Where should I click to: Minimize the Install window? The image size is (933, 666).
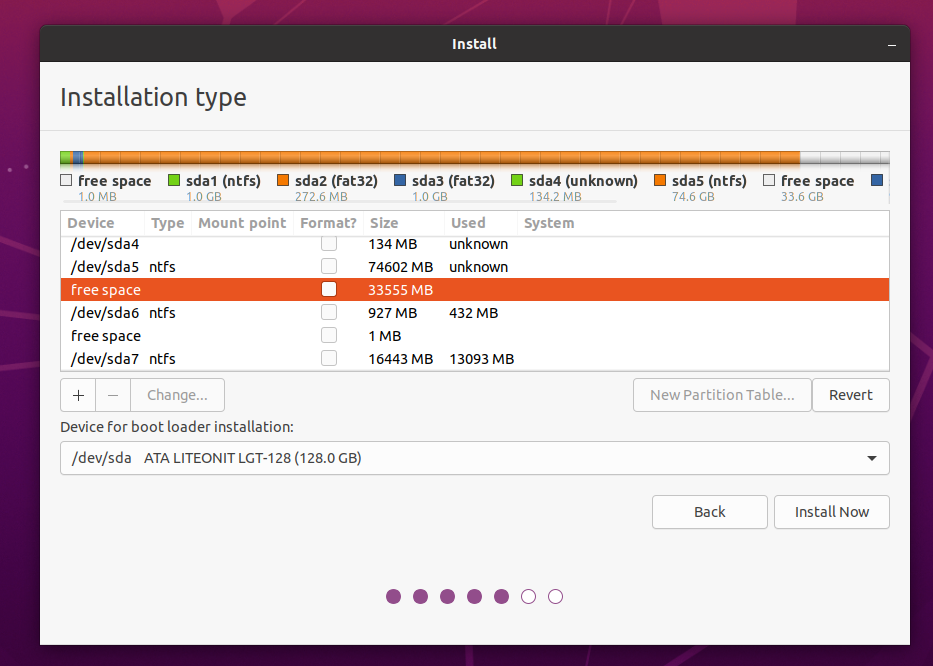[x=891, y=45]
